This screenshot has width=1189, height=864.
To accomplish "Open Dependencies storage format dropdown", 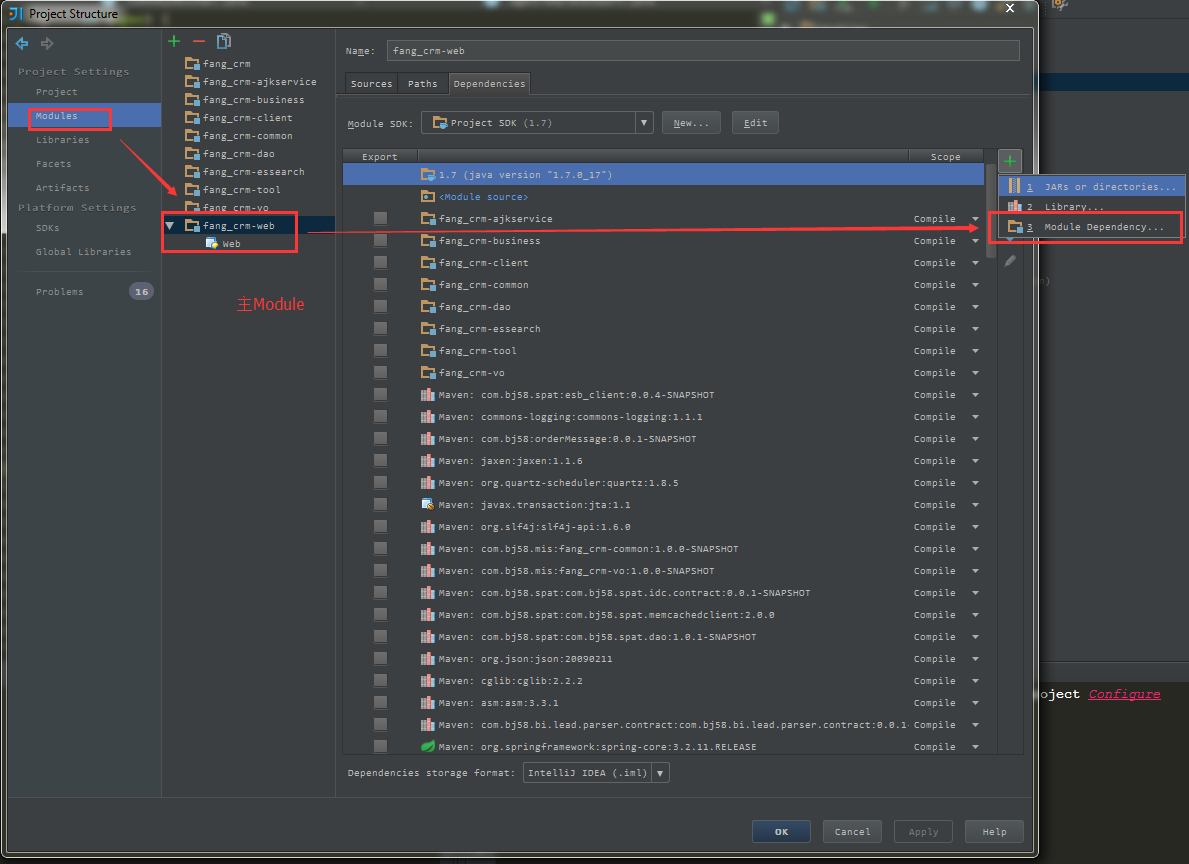I will coord(660,773).
